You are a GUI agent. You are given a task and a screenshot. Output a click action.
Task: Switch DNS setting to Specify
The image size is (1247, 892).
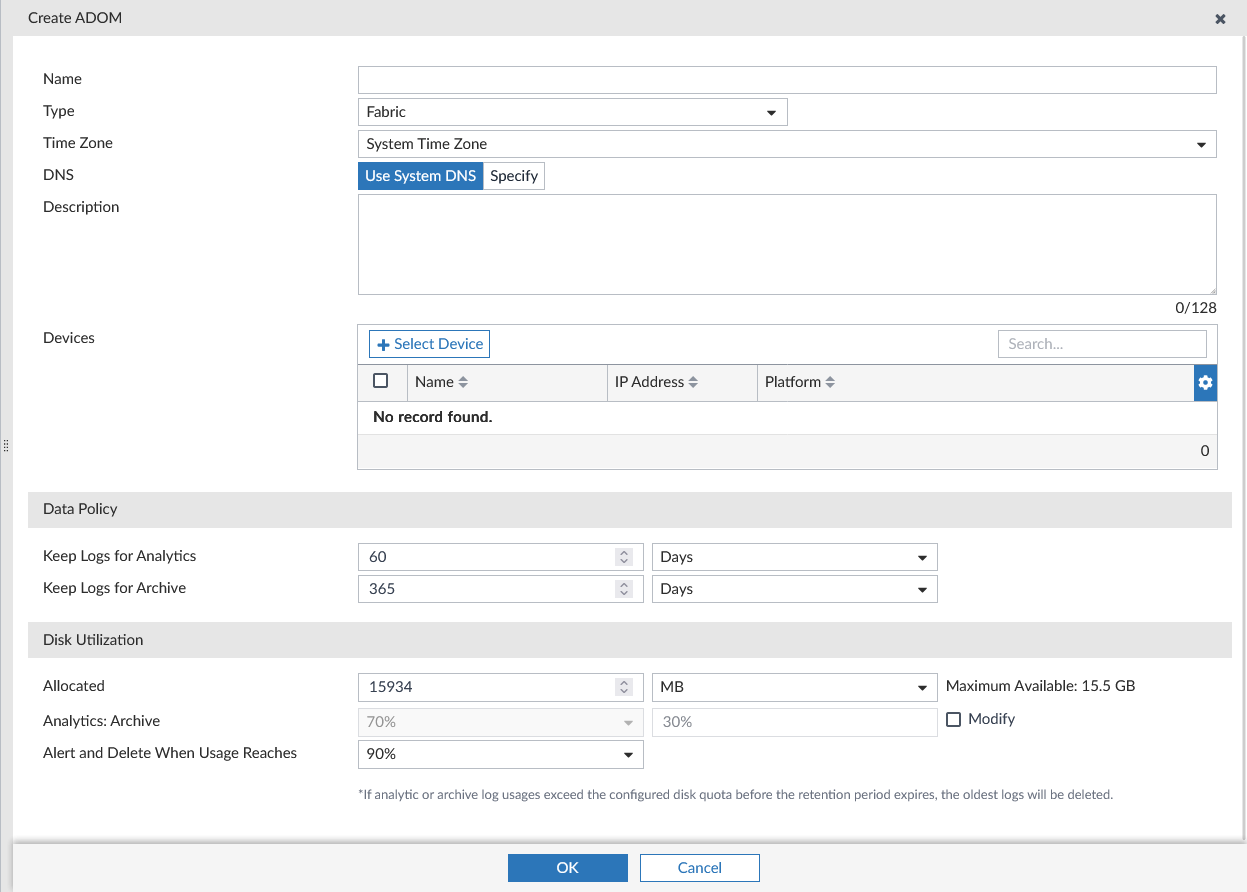click(x=513, y=175)
